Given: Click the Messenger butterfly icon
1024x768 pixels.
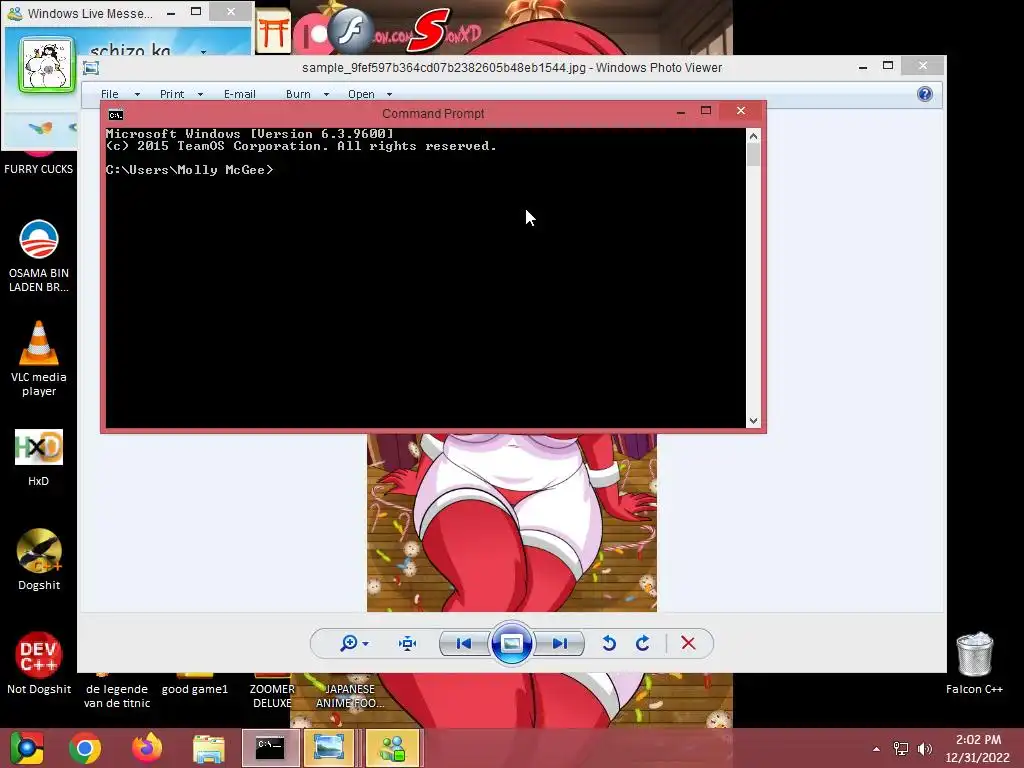Looking at the screenshot, I should pyautogui.click(x=40, y=128).
